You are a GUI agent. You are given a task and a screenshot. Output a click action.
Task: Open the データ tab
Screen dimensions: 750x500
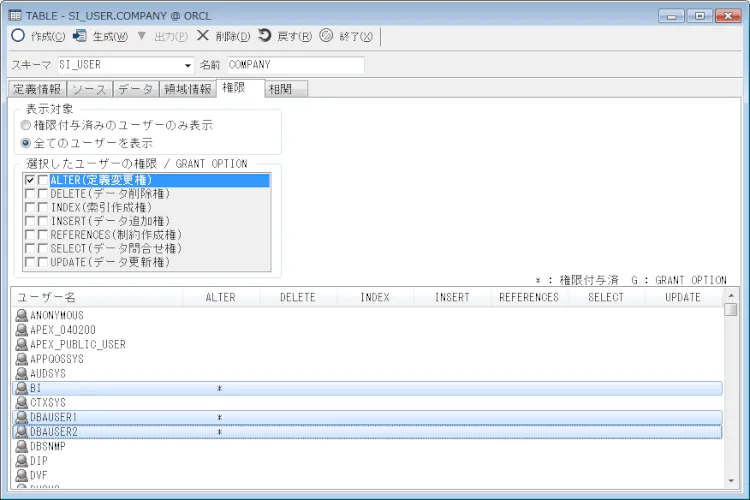pyautogui.click(x=136, y=89)
